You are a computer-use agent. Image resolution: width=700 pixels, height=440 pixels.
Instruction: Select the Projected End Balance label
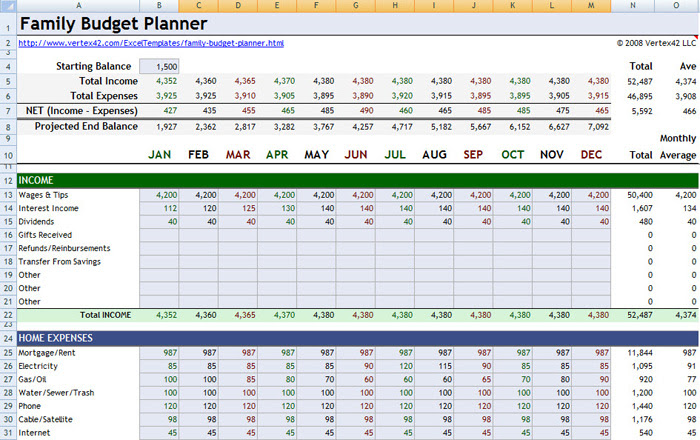(86, 126)
